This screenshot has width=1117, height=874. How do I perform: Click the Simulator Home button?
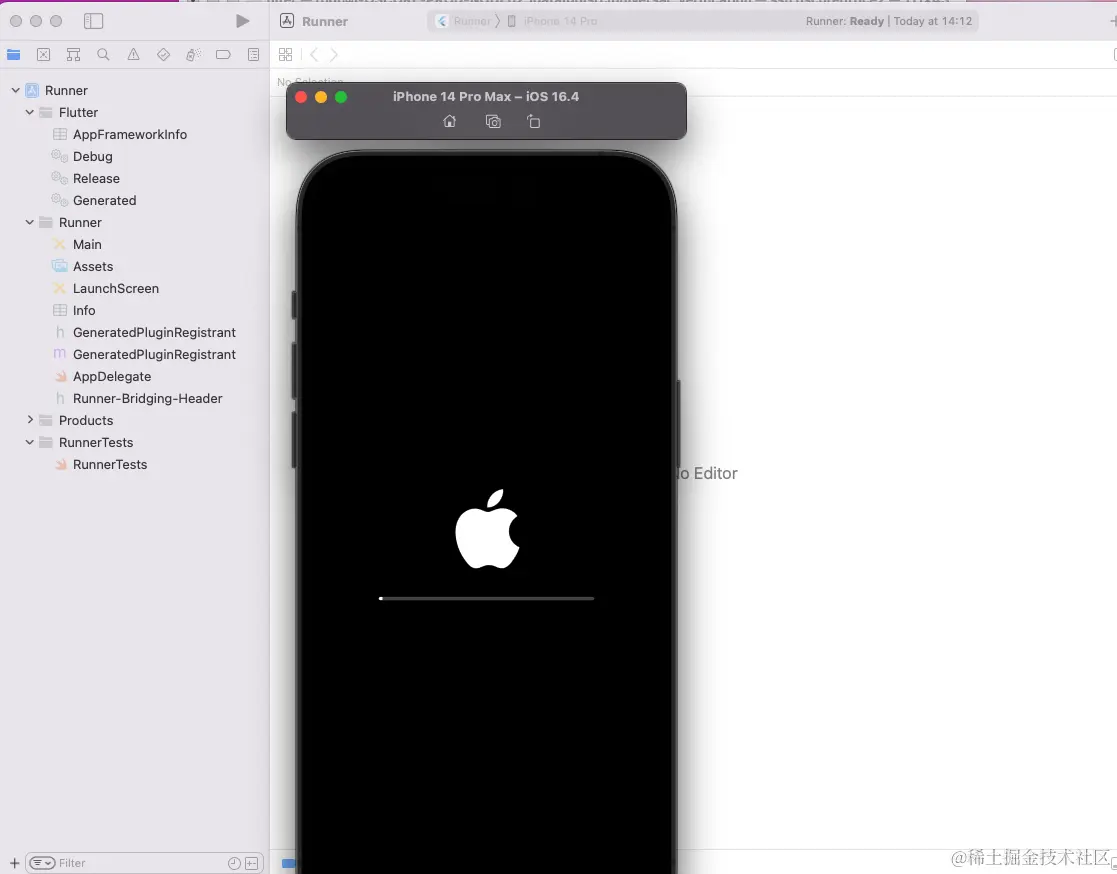tap(450, 122)
